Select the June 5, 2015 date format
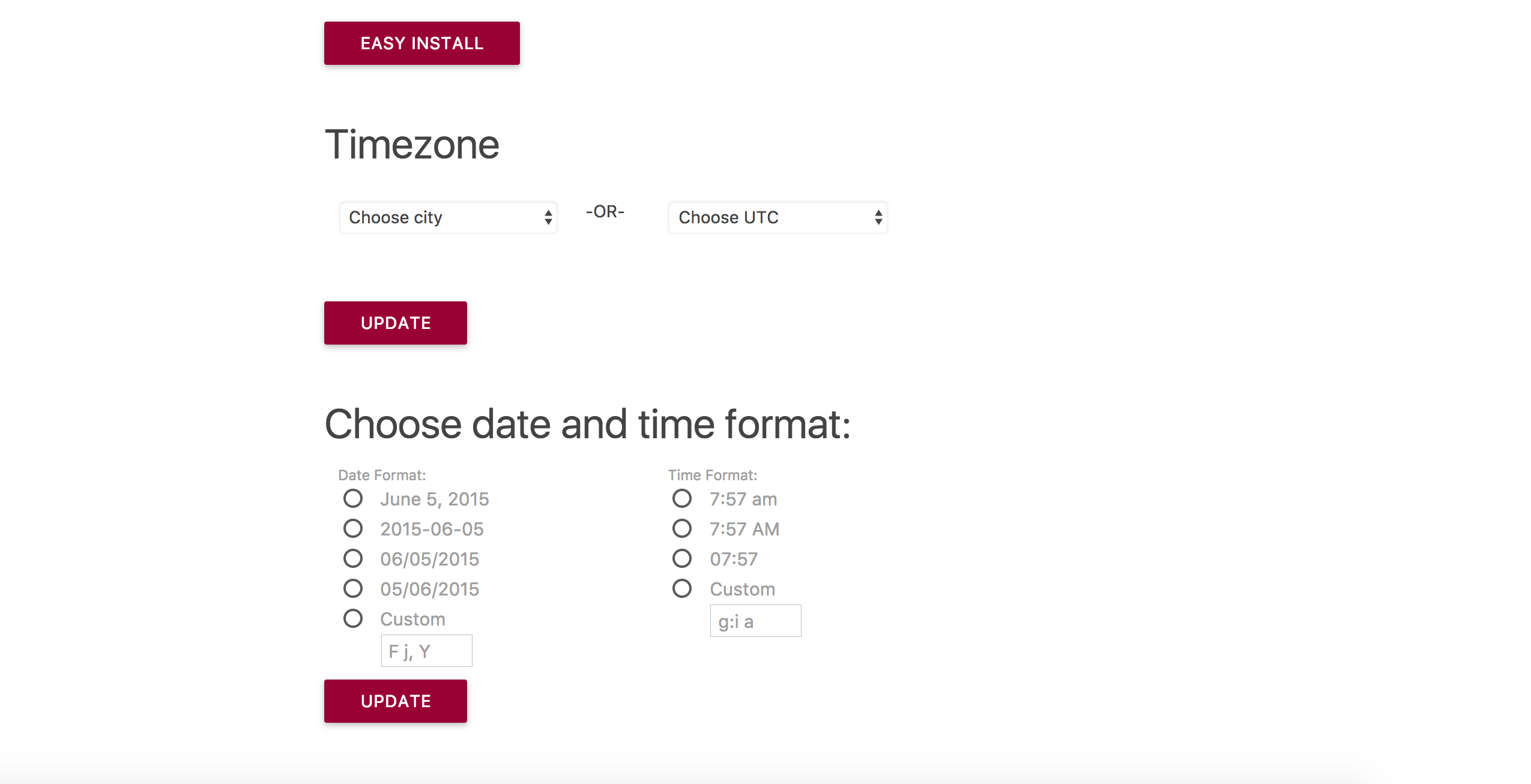The width and height of the screenshot is (1531, 784). [353, 498]
